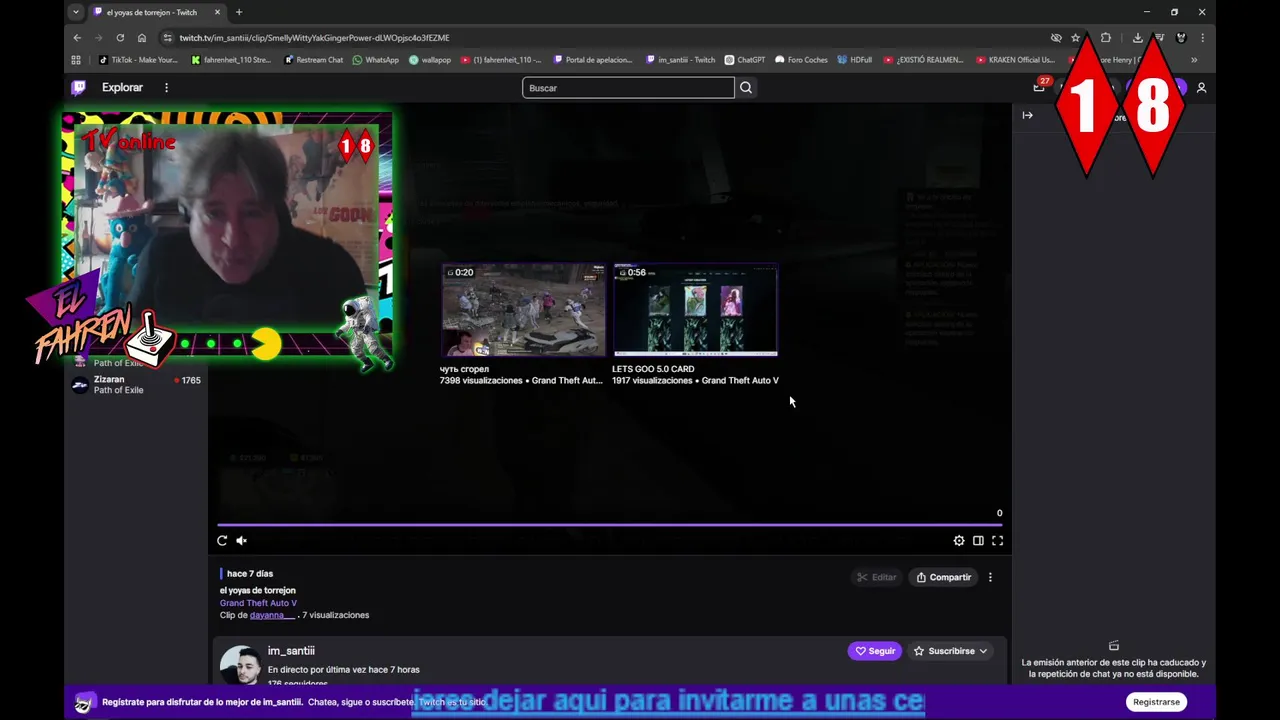Click the Buscar search field

pos(628,88)
